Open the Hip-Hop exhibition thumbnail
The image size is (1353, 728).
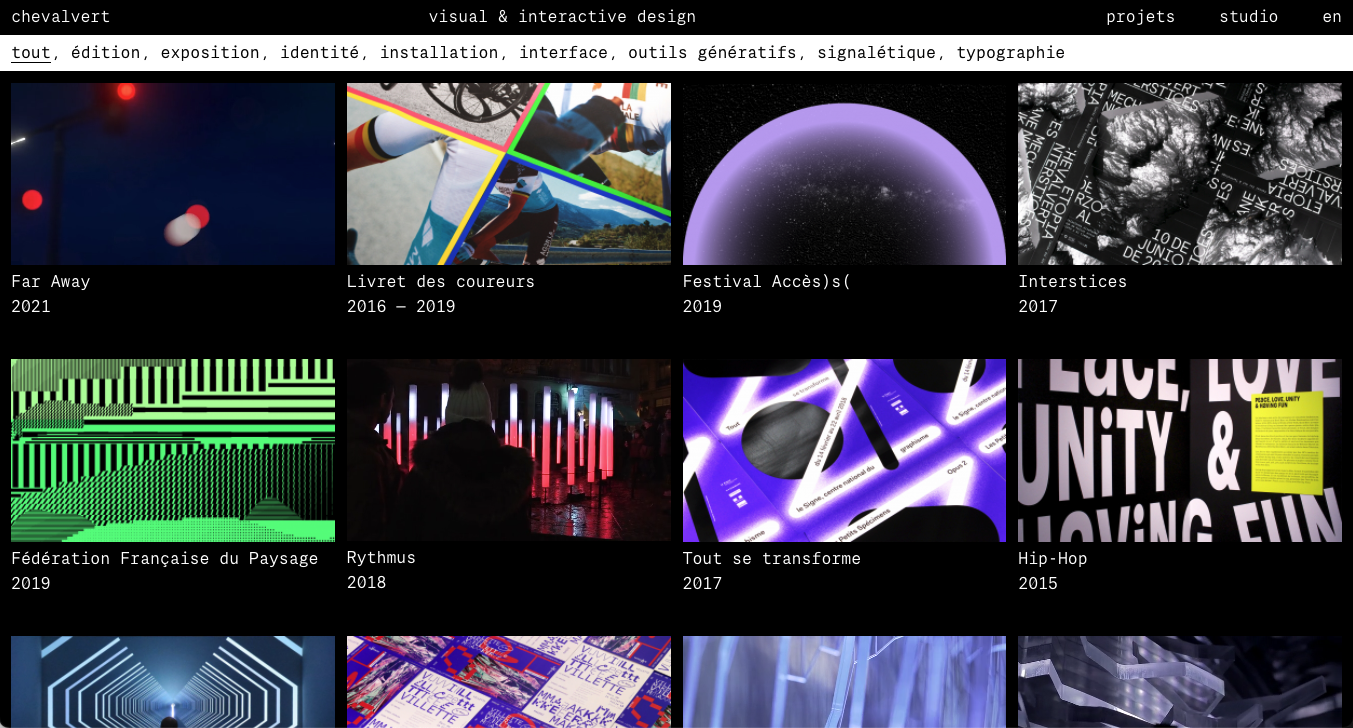1179,450
